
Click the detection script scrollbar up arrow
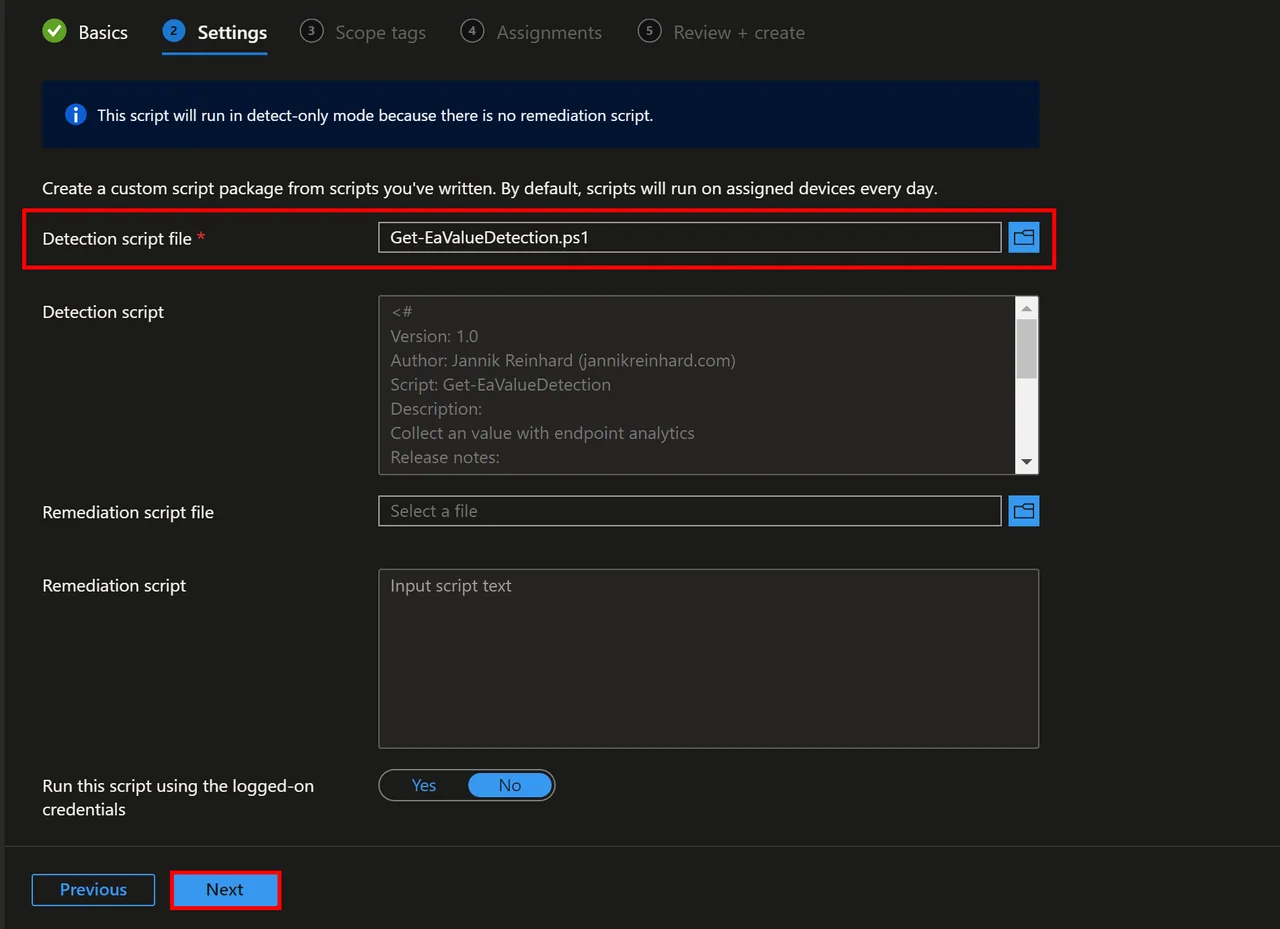1027,307
